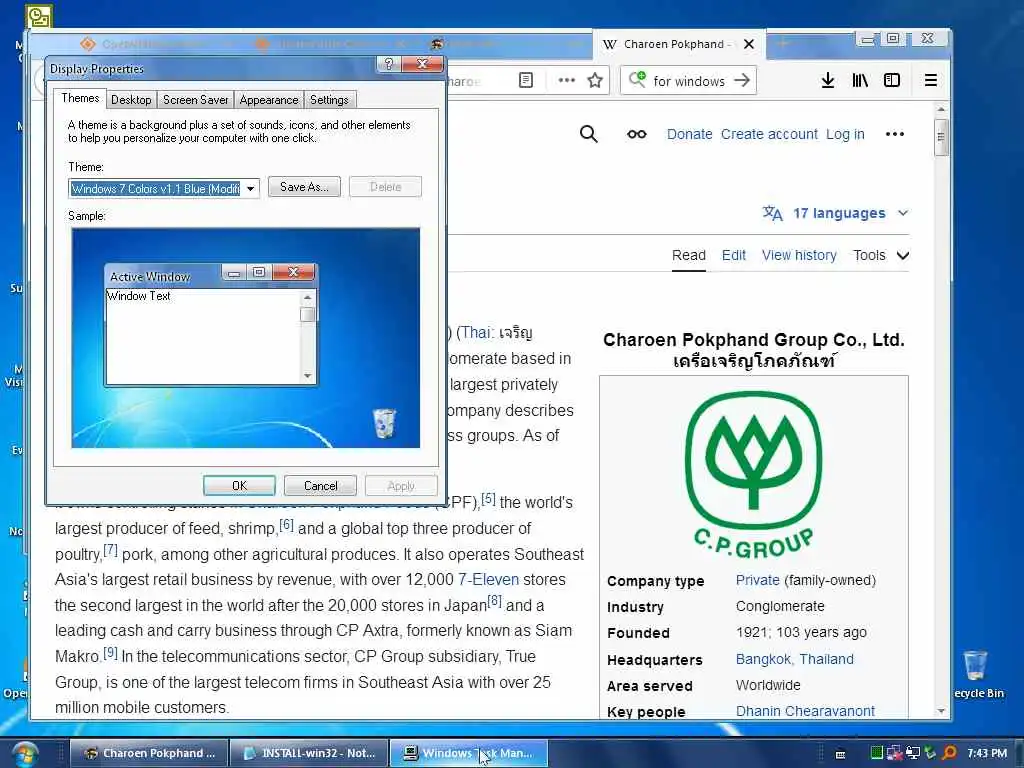Click OK in Display Properties
This screenshot has height=768, width=1024.
[239, 486]
